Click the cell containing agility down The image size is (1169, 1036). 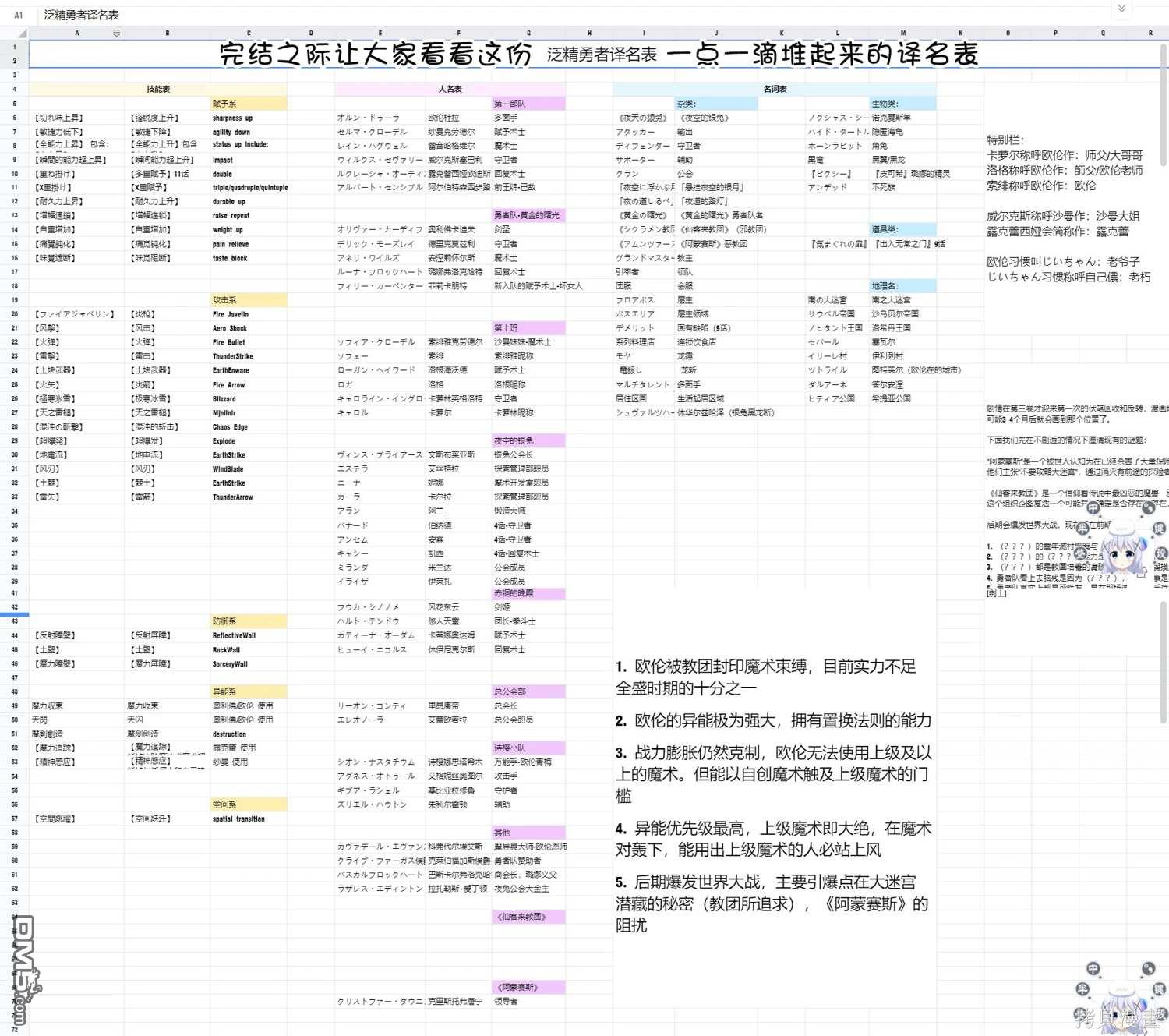(249, 132)
